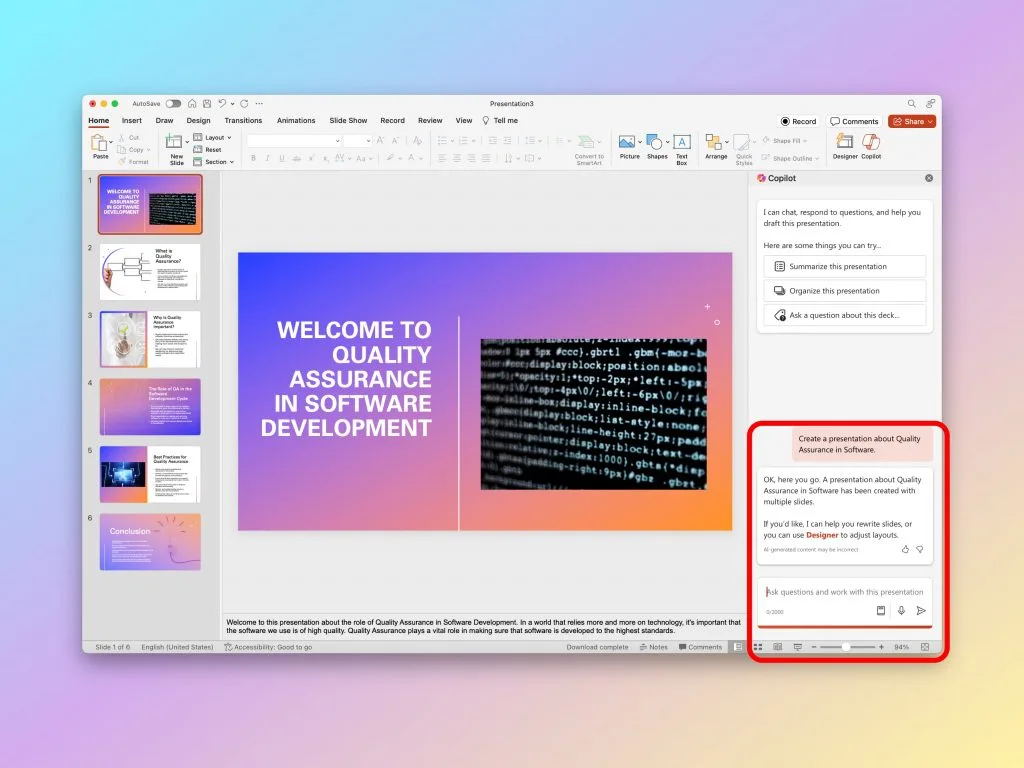
Task: Activate the microphone in Copilot prompt
Action: coord(901,611)
